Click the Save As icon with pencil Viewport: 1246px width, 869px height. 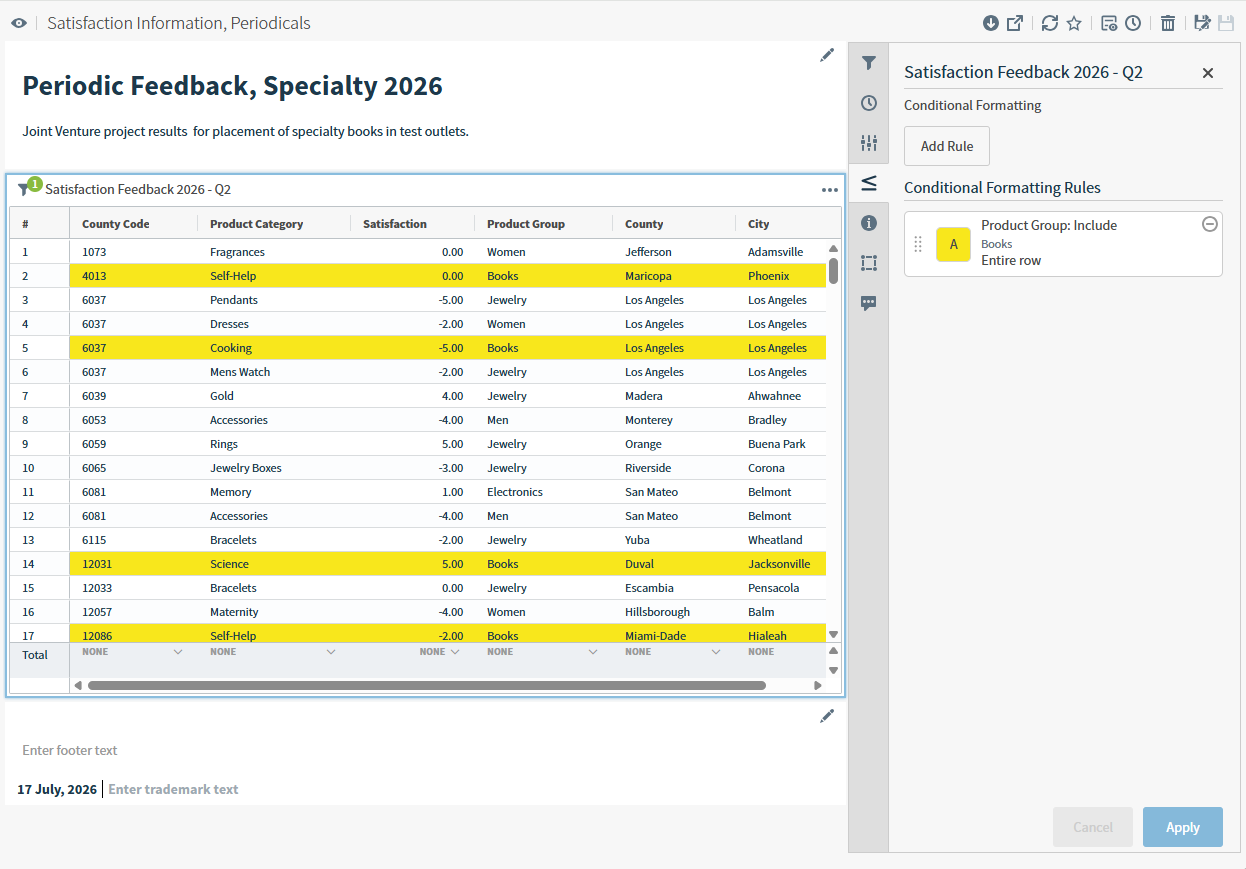tap(1203, 23)
